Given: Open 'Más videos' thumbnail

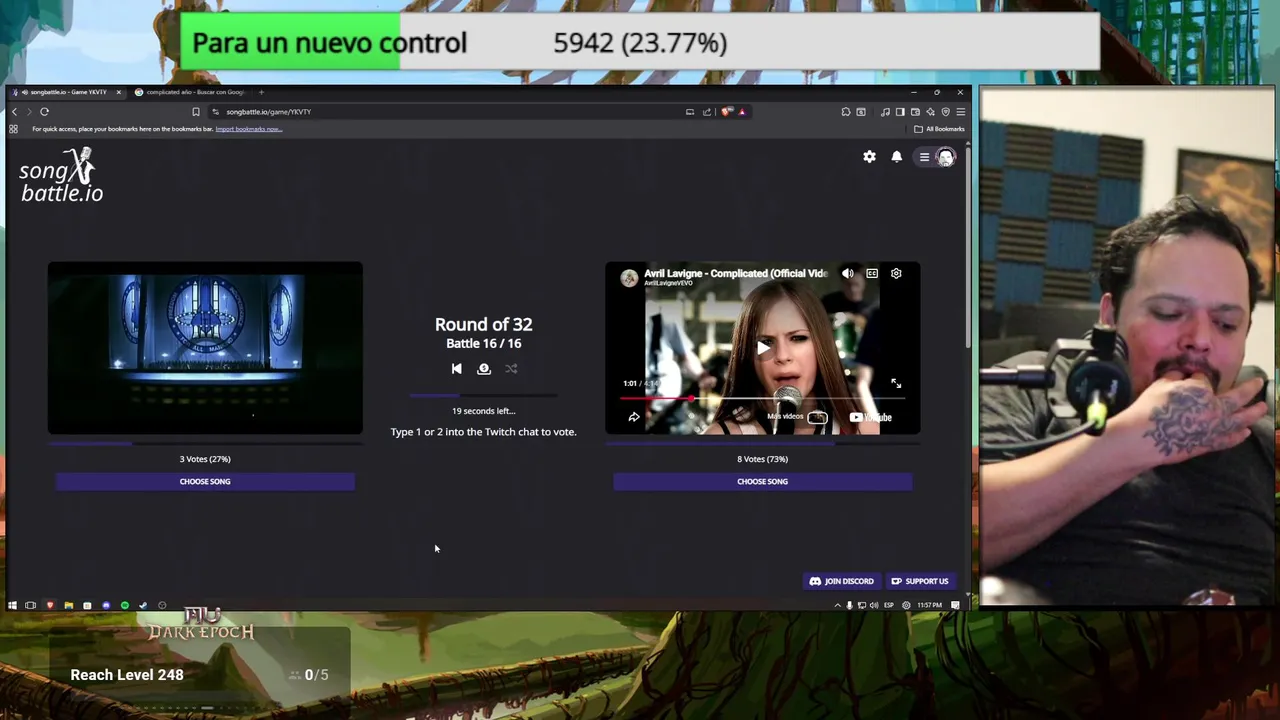Looking at the screenshot, I should click(x=817, y=417).
